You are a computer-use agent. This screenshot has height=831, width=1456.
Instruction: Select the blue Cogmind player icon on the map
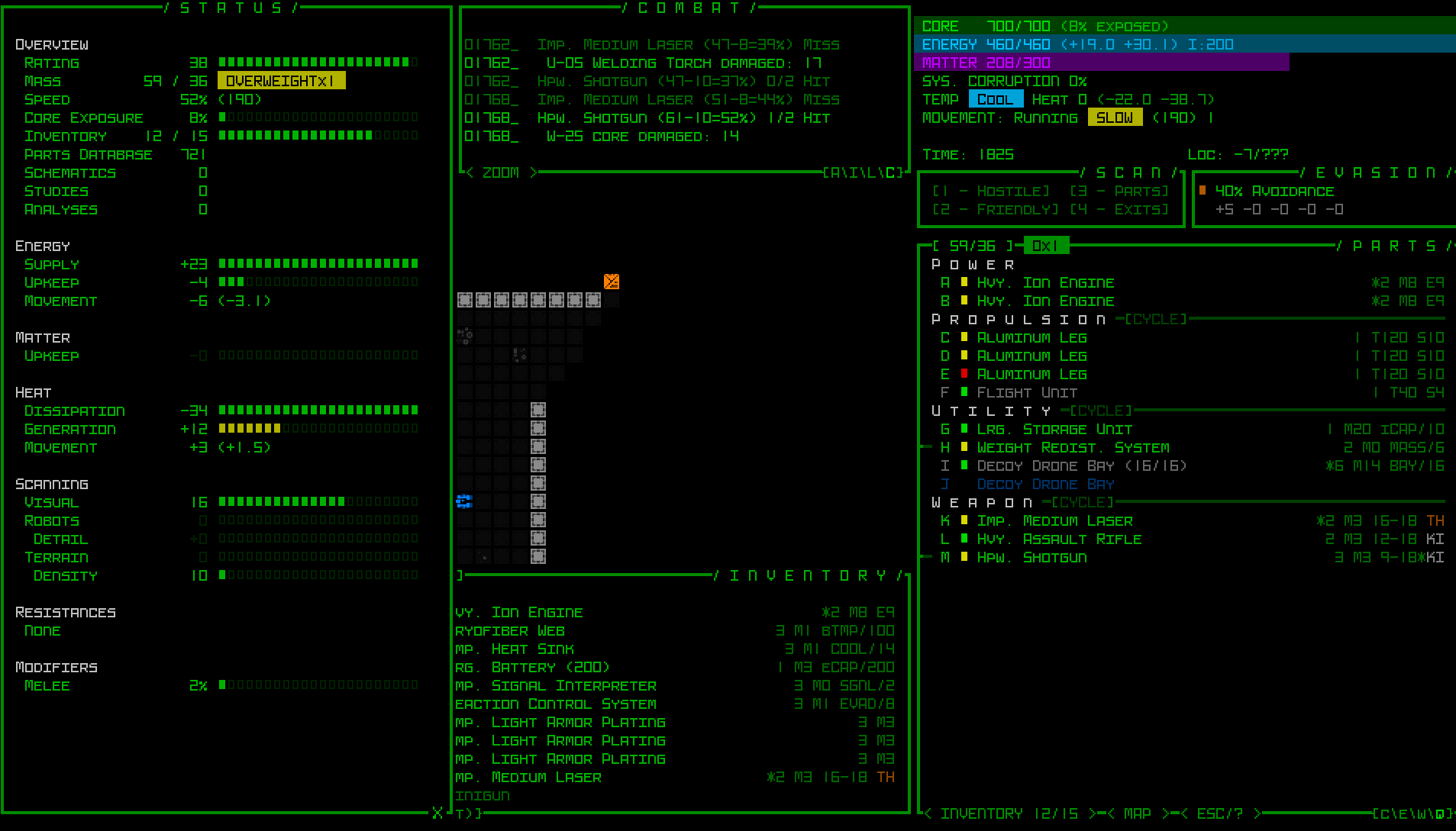[x=464, y=501]
